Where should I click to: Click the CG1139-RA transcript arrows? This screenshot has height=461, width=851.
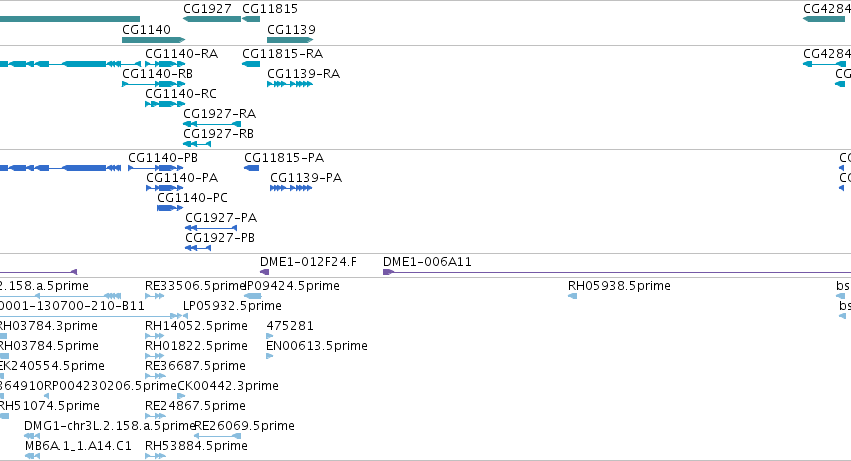(290, 84)
